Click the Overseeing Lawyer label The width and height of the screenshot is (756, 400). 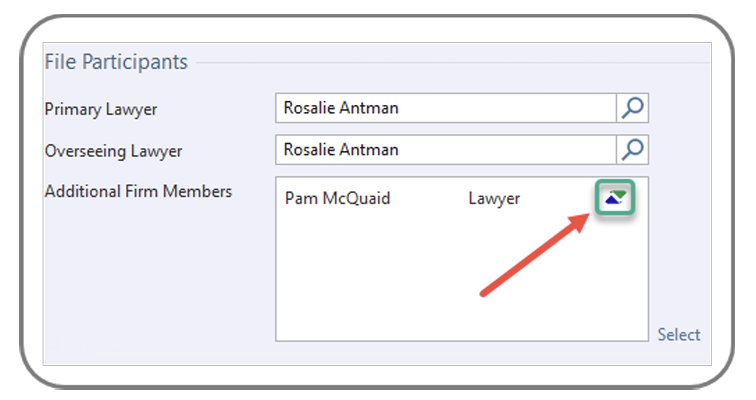tap(113, 151)
